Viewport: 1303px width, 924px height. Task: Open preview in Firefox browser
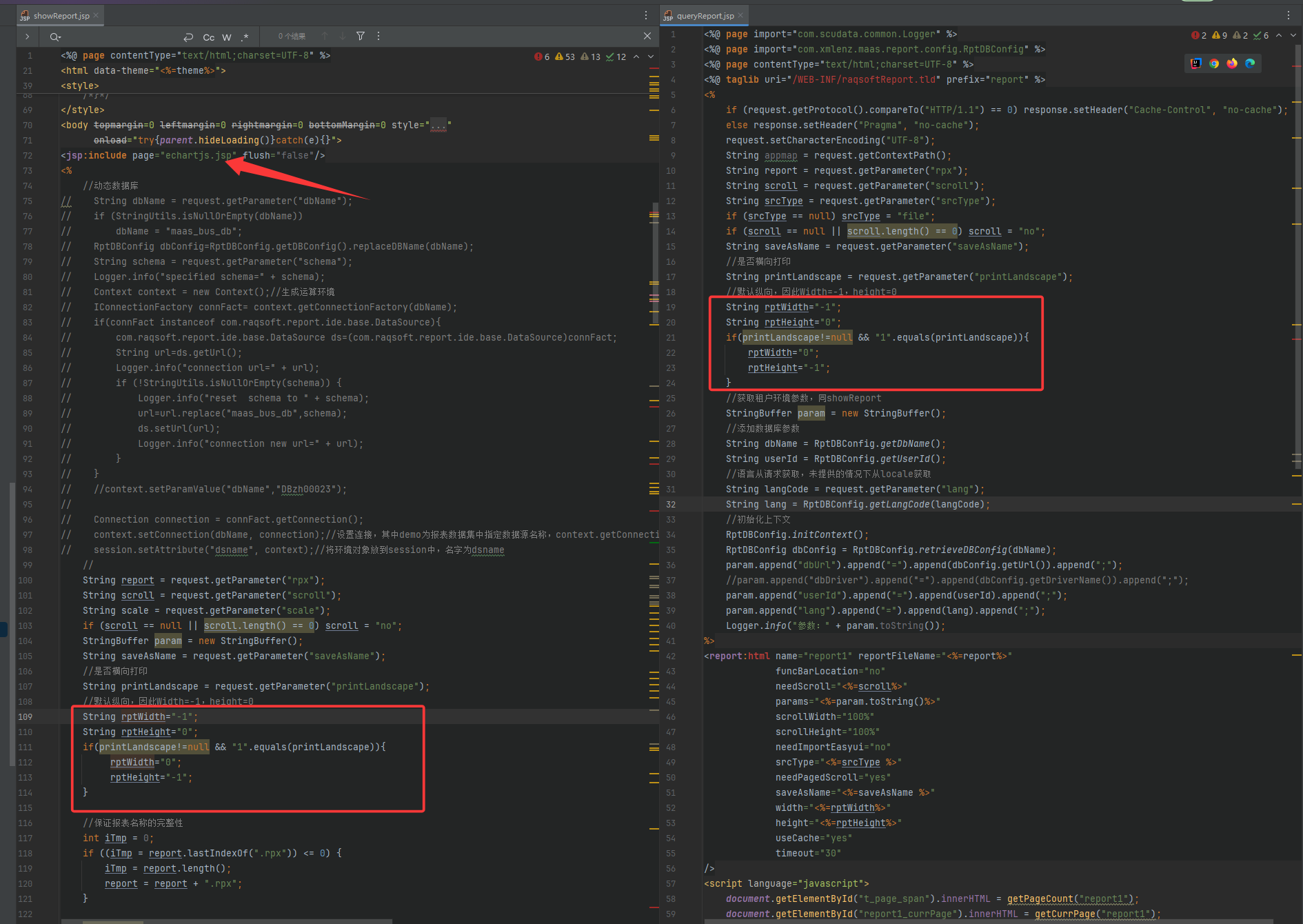[1231, 63]
